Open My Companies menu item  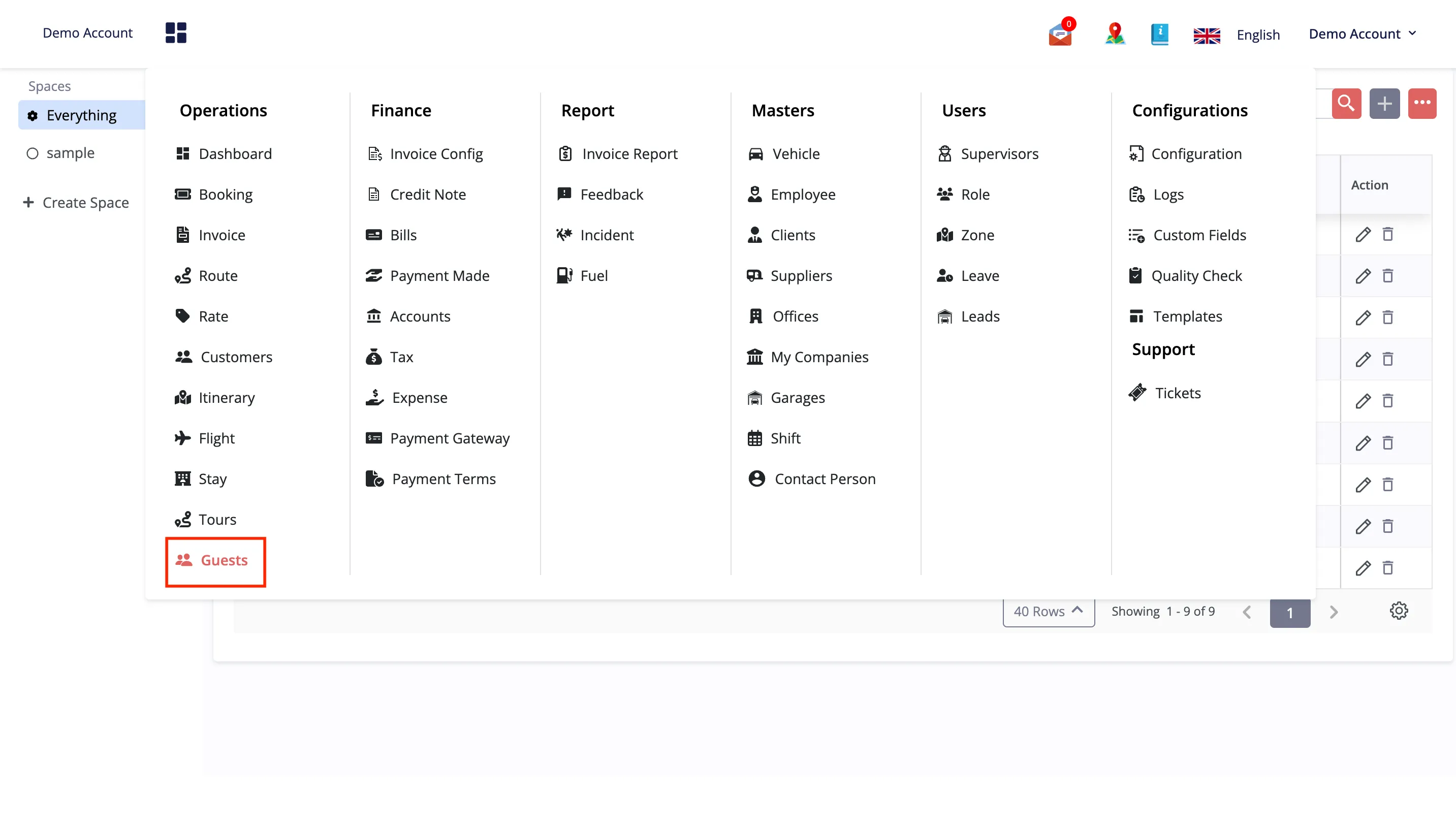pyautogui.click(x=808, y=357)
